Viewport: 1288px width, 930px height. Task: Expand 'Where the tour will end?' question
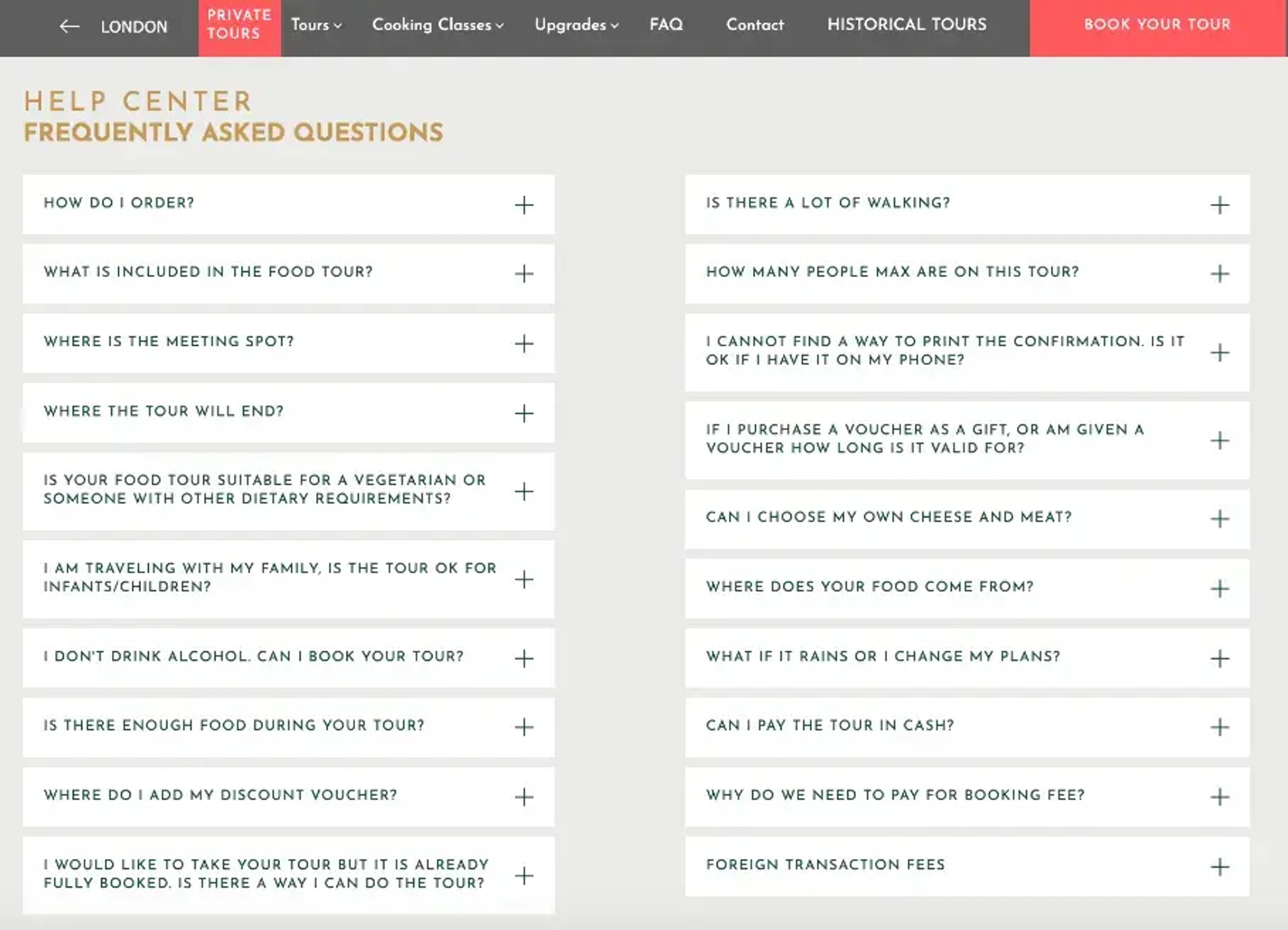pyautogui.click(x=288, y=413)
